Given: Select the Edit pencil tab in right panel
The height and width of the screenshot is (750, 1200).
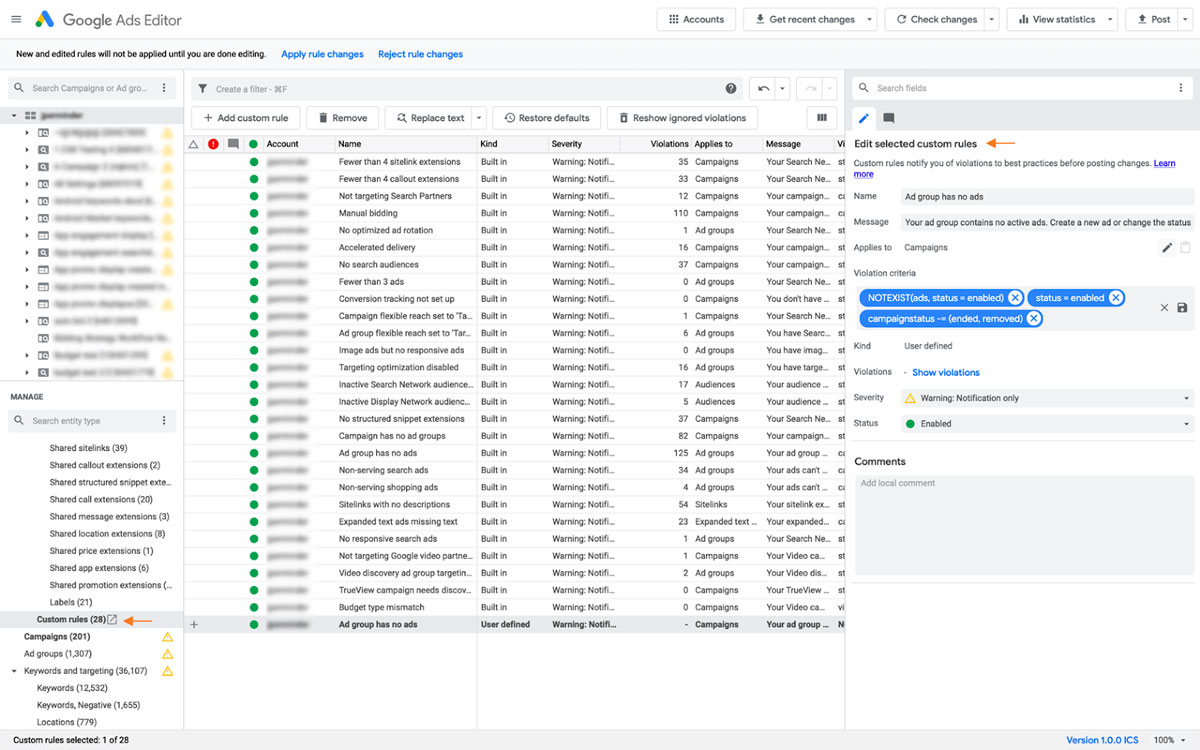Looking at the screenshot, I should 862,118.
